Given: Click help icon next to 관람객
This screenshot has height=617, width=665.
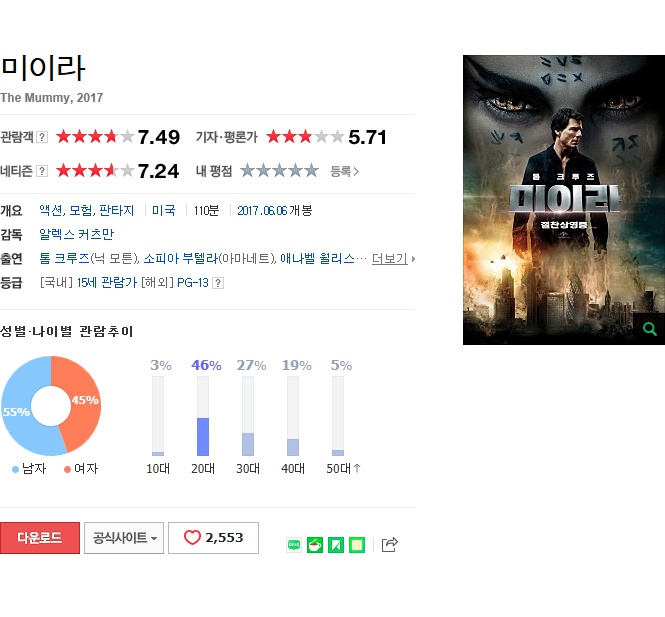Looking at the screenshot, I should tap(42, 137).
